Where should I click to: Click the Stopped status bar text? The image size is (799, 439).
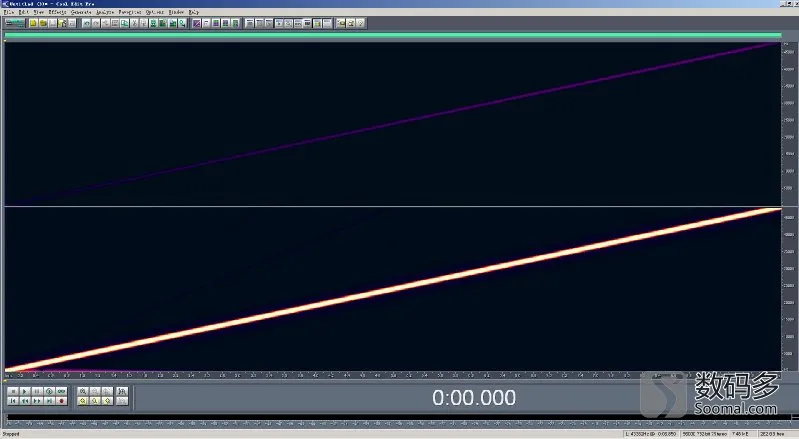pos(11,434)
